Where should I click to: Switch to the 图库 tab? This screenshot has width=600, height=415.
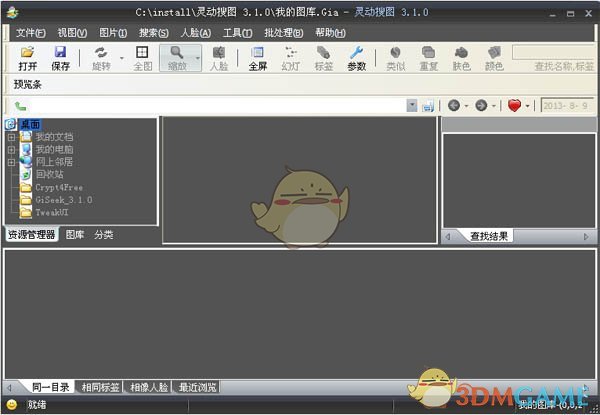75,234
